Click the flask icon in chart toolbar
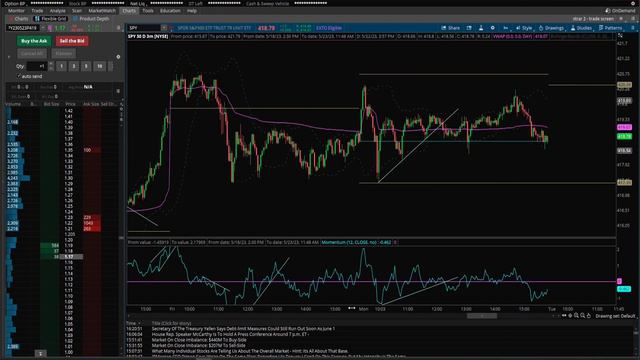 [x=481, y=28]
